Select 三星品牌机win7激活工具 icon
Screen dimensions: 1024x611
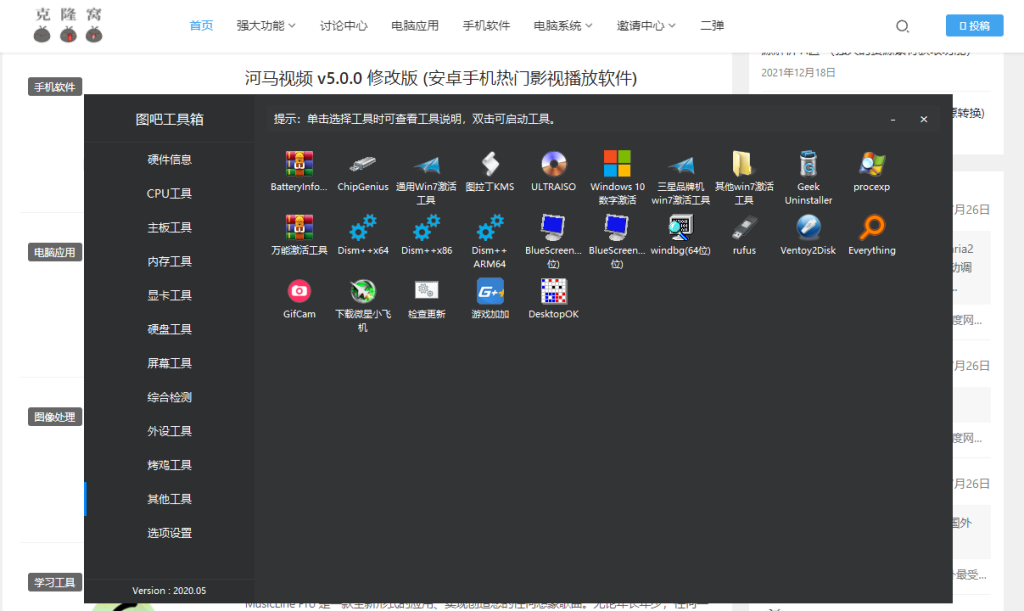pyautogui.click(x=680, y=164)
